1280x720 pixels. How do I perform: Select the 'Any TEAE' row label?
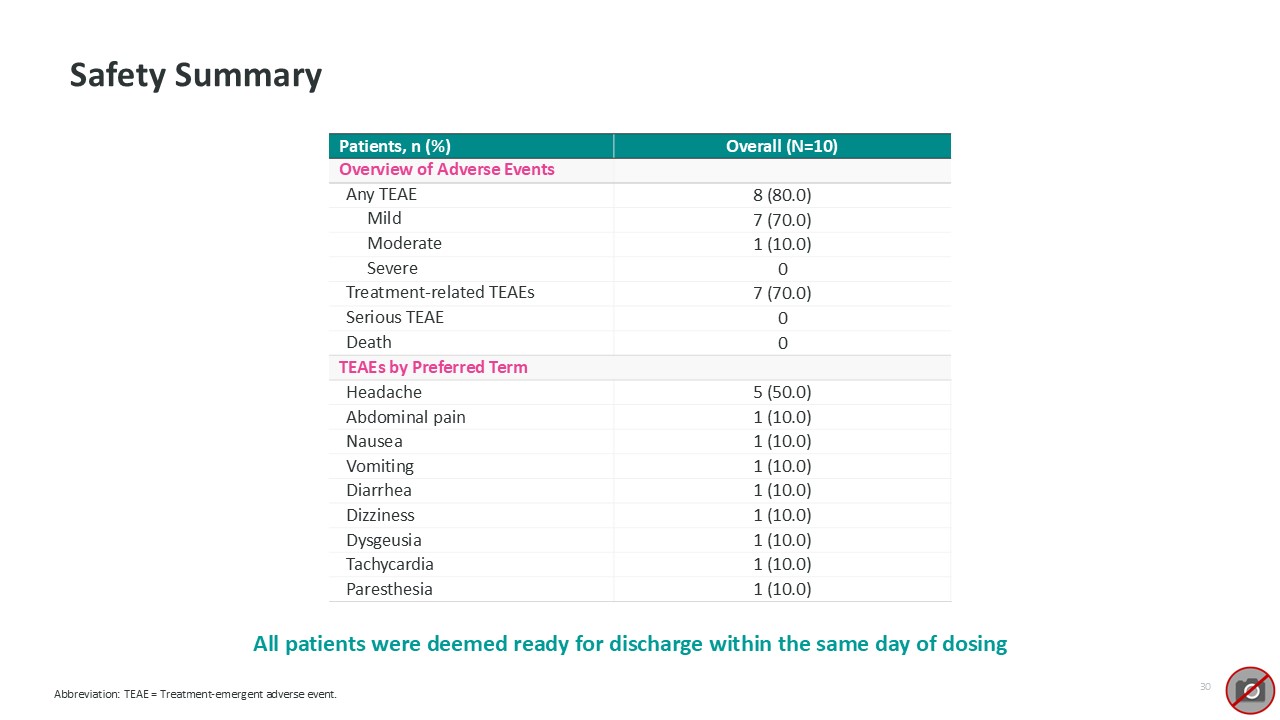[381, 194]
